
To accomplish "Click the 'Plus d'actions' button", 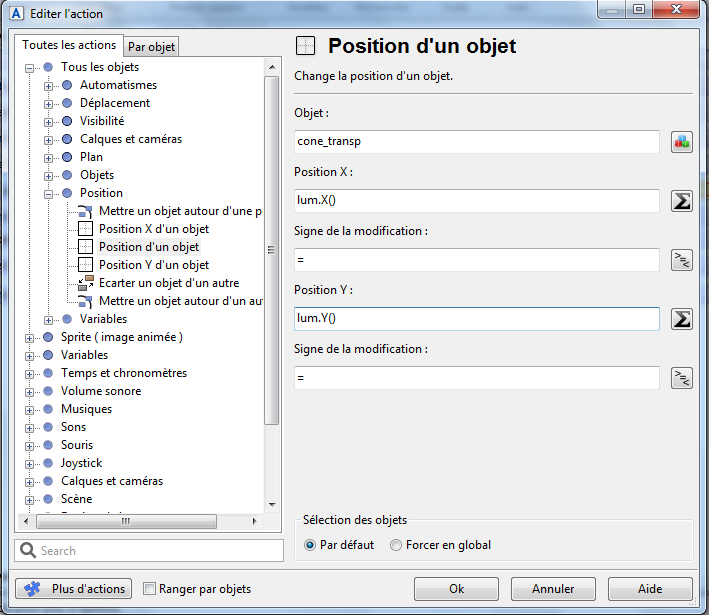I will pos(74,589).
